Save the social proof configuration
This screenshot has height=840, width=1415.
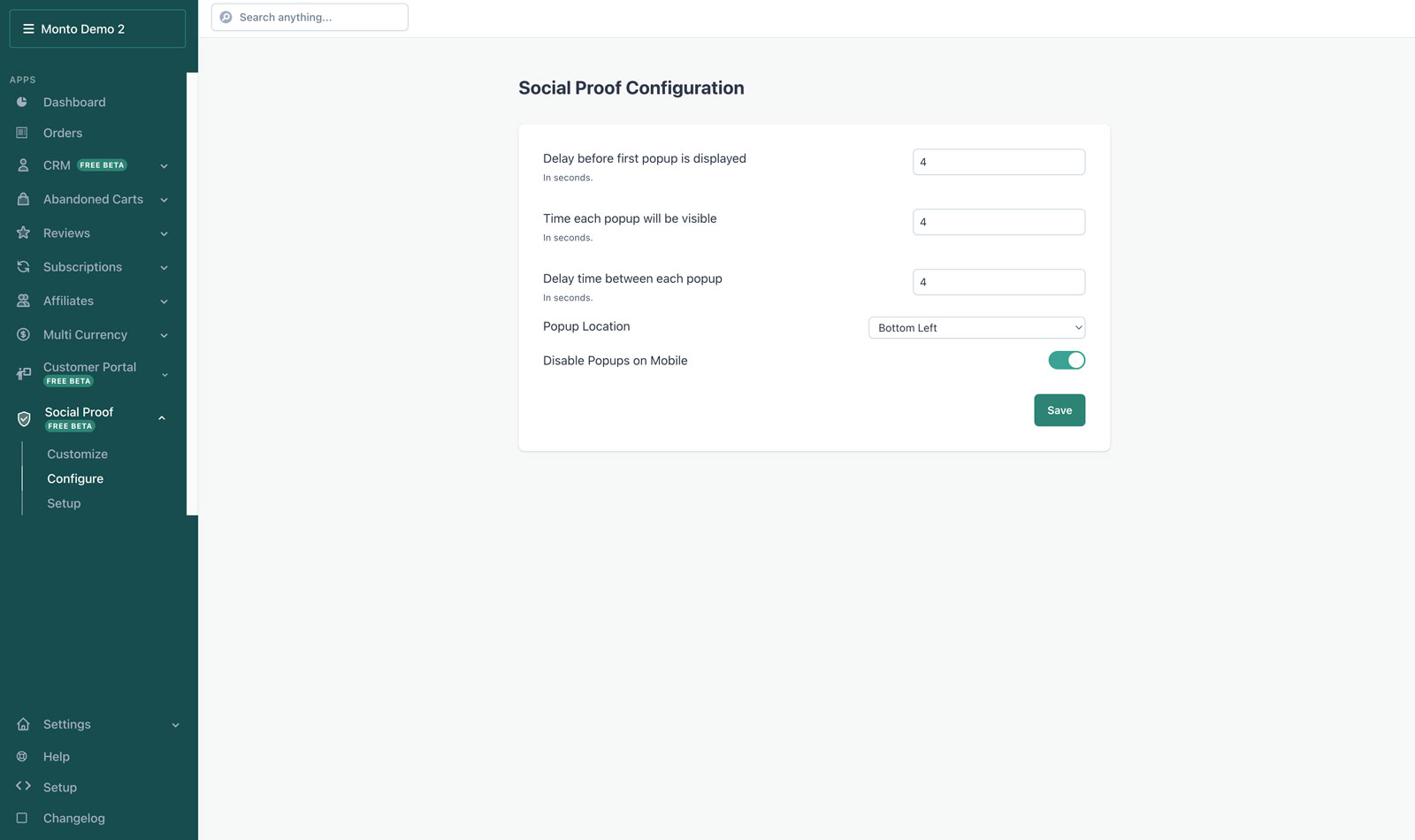(x=1059, y=410)
